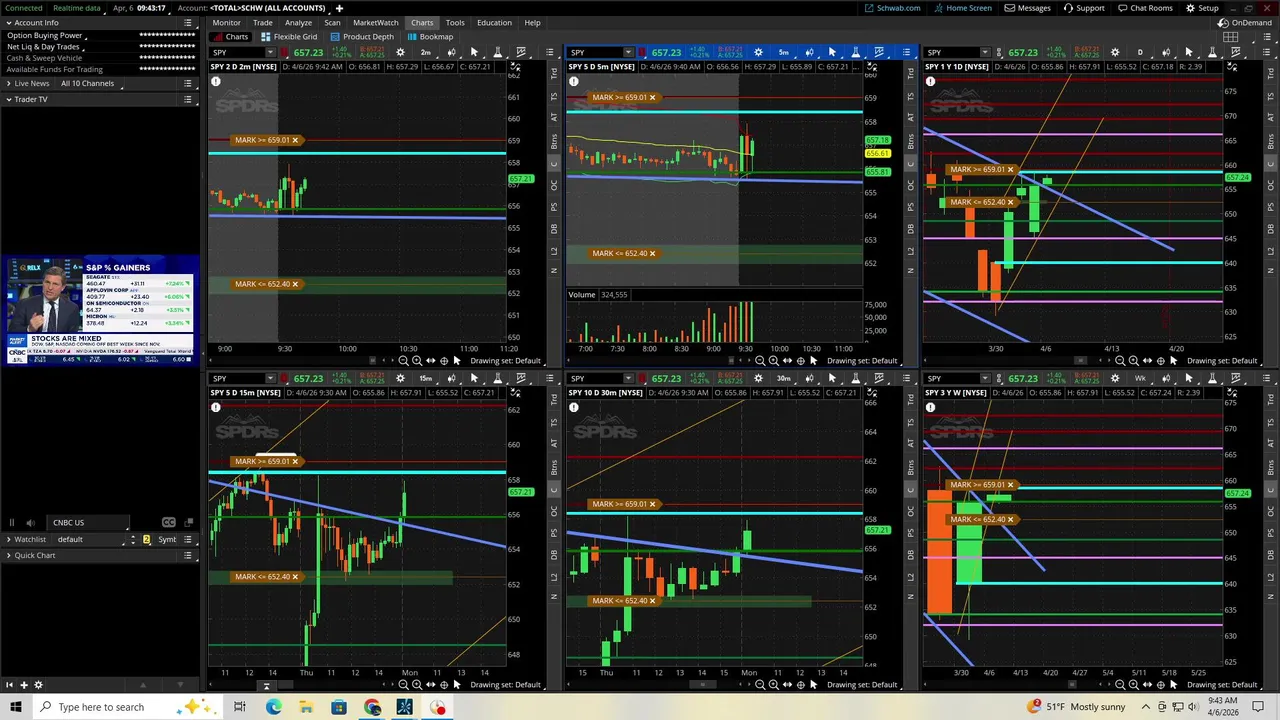
Task: Open settings gear on SPY 5m chart
Action: [758, 52]
